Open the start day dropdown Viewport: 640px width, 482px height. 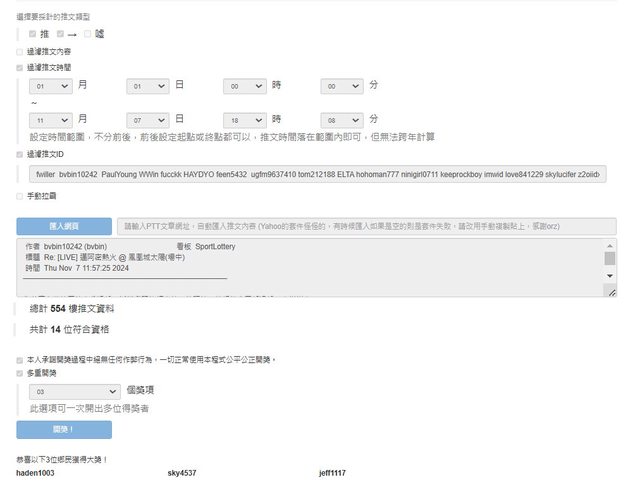coord(147,87)
